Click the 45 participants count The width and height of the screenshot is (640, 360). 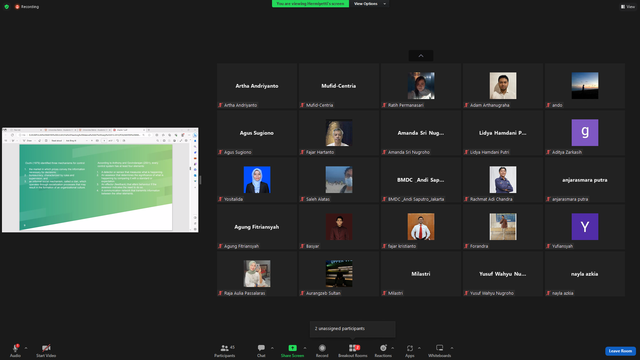[232, 347]
